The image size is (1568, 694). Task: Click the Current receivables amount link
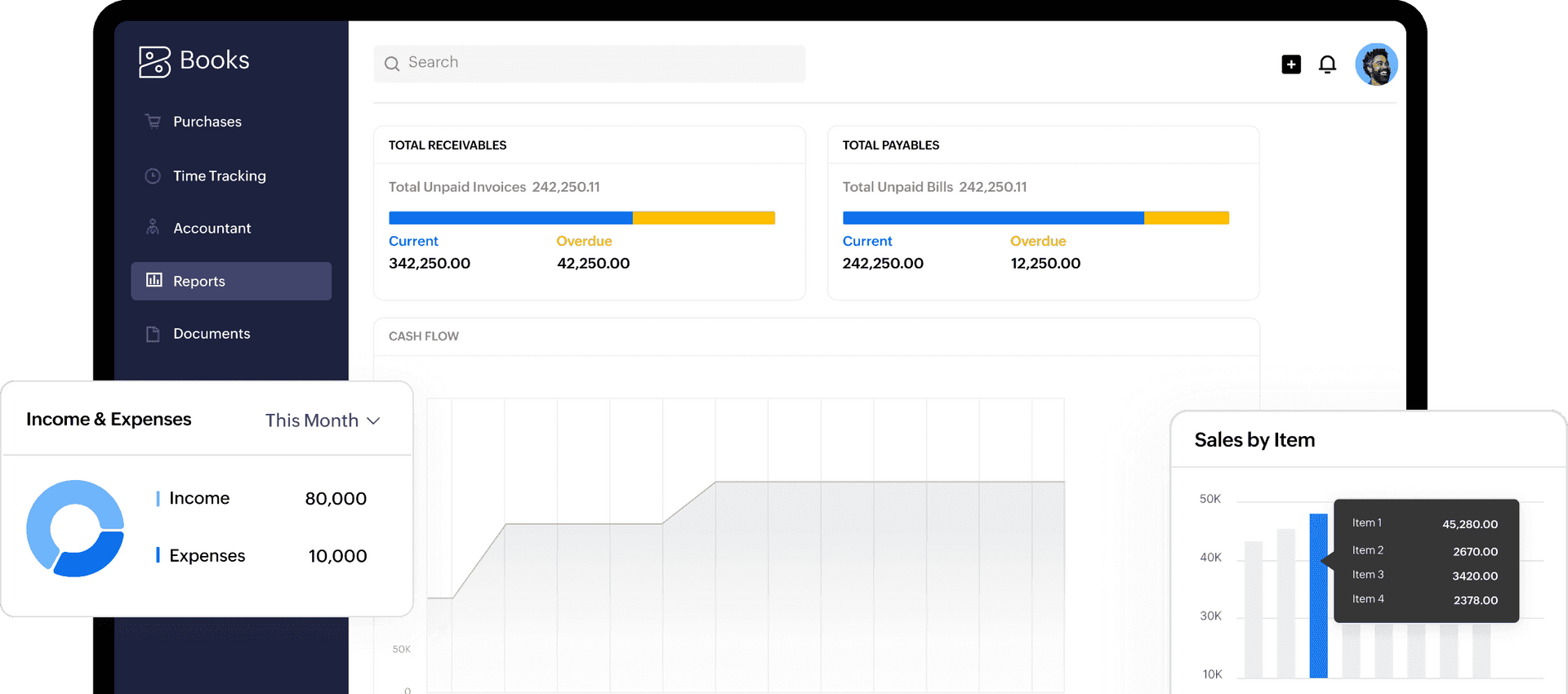(430, 263)
